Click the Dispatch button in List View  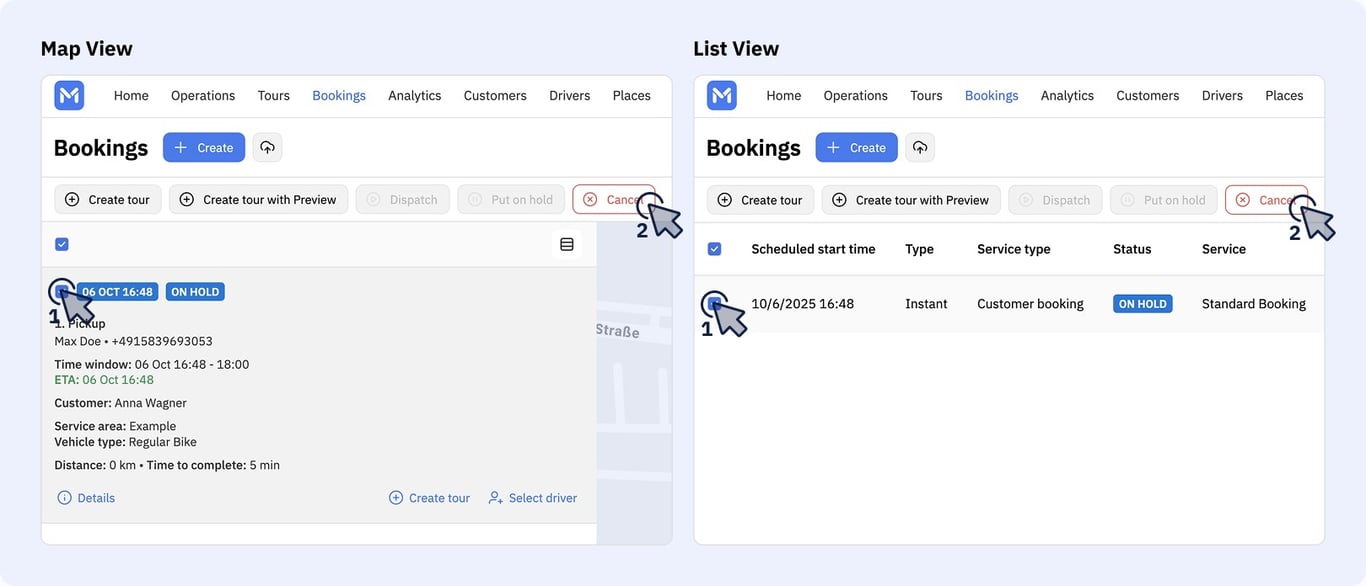[1056, 199]
